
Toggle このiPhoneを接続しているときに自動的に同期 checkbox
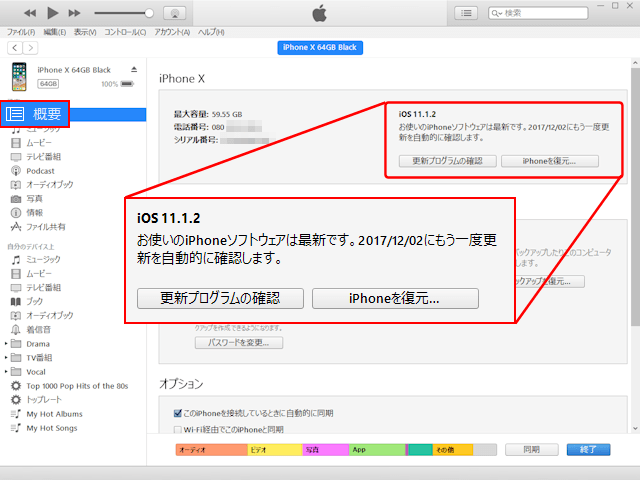click(x=178, y=413)
